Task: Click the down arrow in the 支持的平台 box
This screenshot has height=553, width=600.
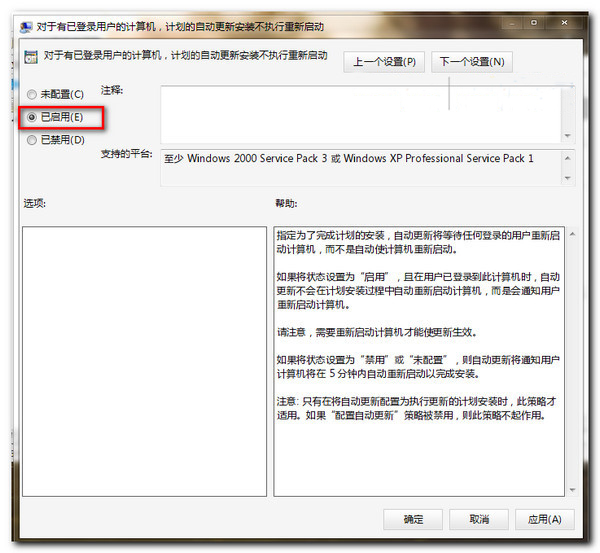Action: (x=567, y=178)
